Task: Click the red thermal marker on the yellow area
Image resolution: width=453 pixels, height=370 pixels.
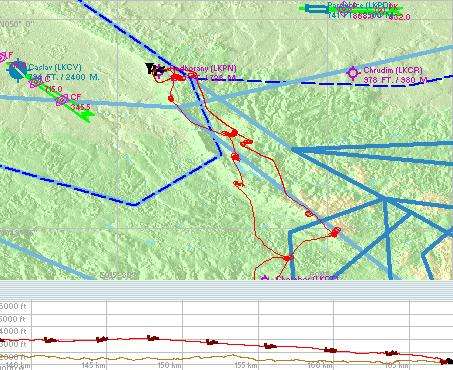Action: click(335, 232)
